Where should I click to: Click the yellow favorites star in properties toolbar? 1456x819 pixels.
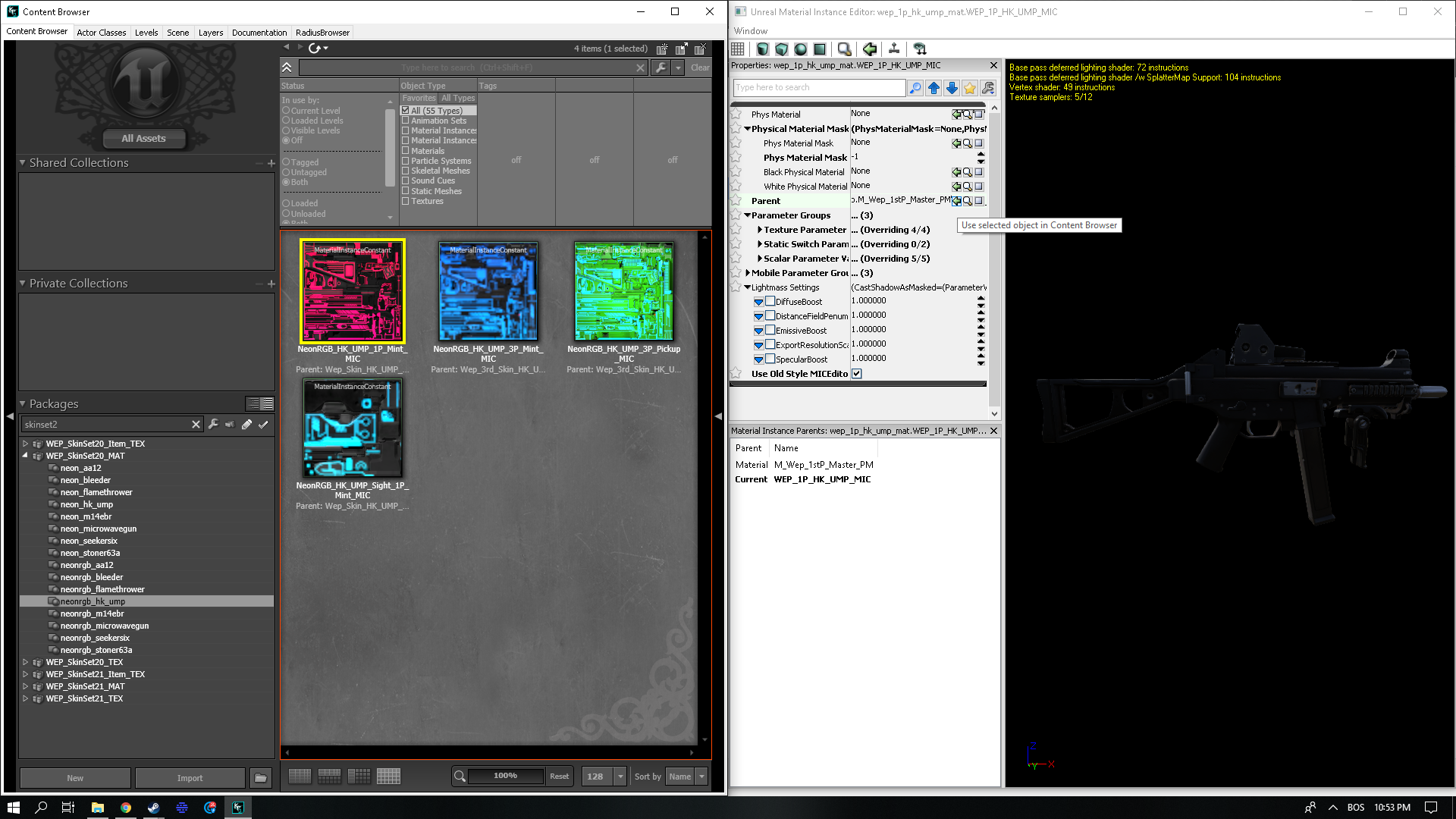(970, 88)
